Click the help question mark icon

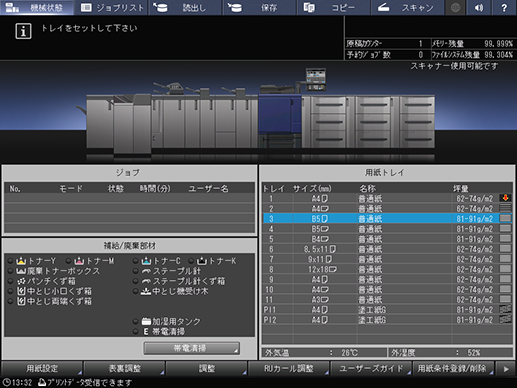(504, 8)
